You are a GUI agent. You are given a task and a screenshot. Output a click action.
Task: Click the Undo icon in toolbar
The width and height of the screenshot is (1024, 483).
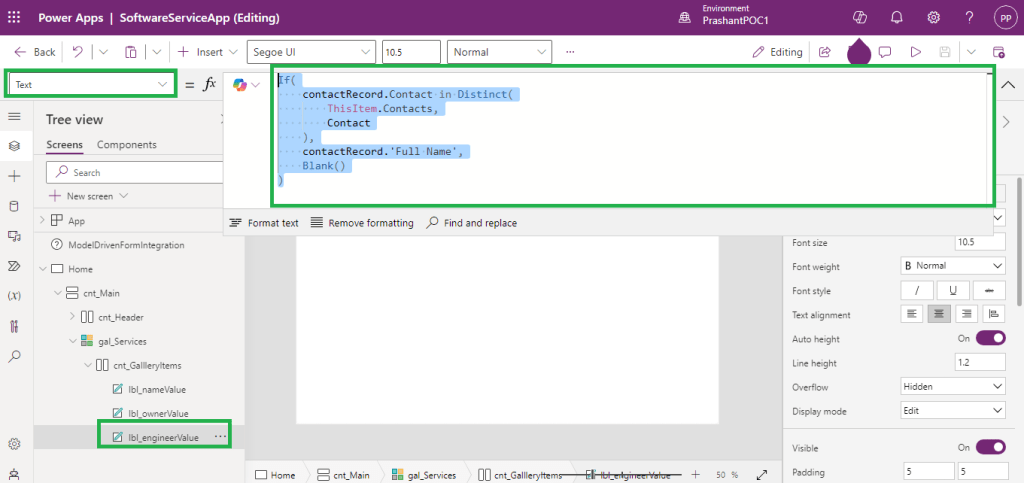(78, 52)
